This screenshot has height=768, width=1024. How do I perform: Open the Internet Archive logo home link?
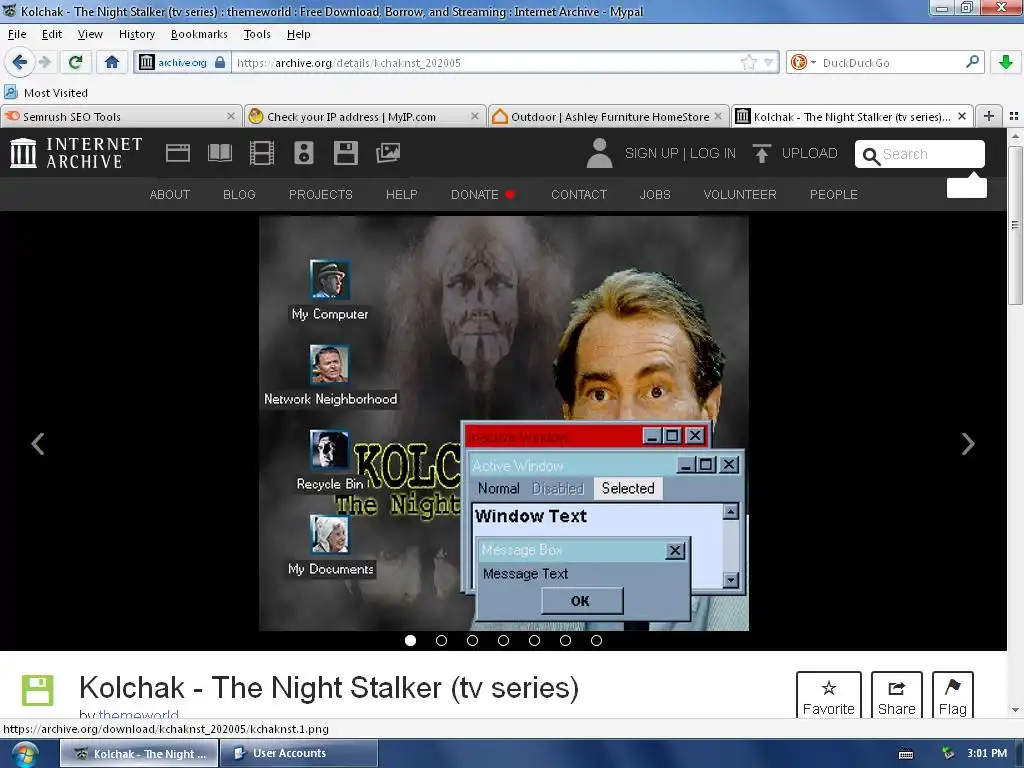point(76,153)
